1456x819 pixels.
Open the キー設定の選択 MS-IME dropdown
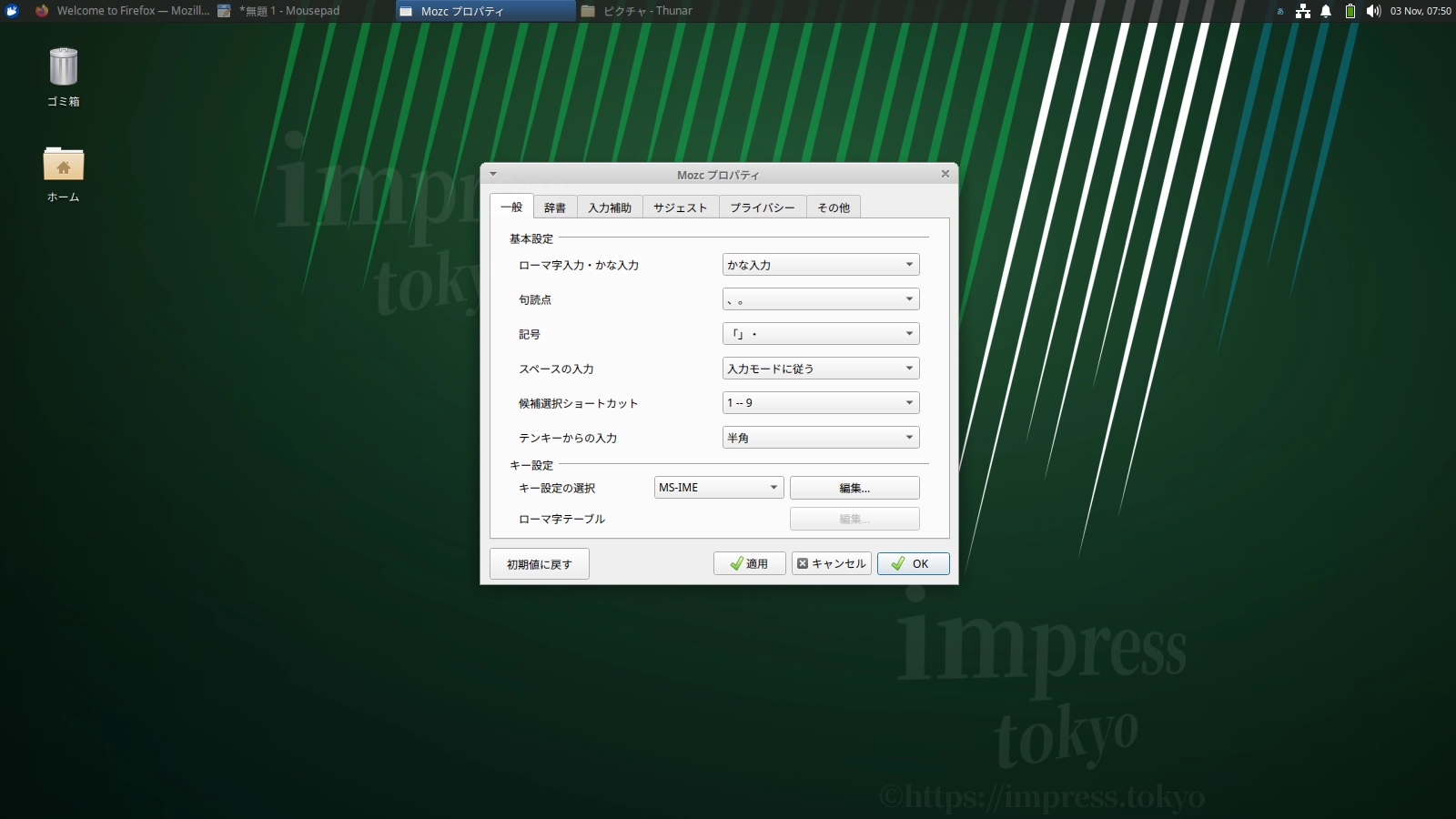point(719,488)
